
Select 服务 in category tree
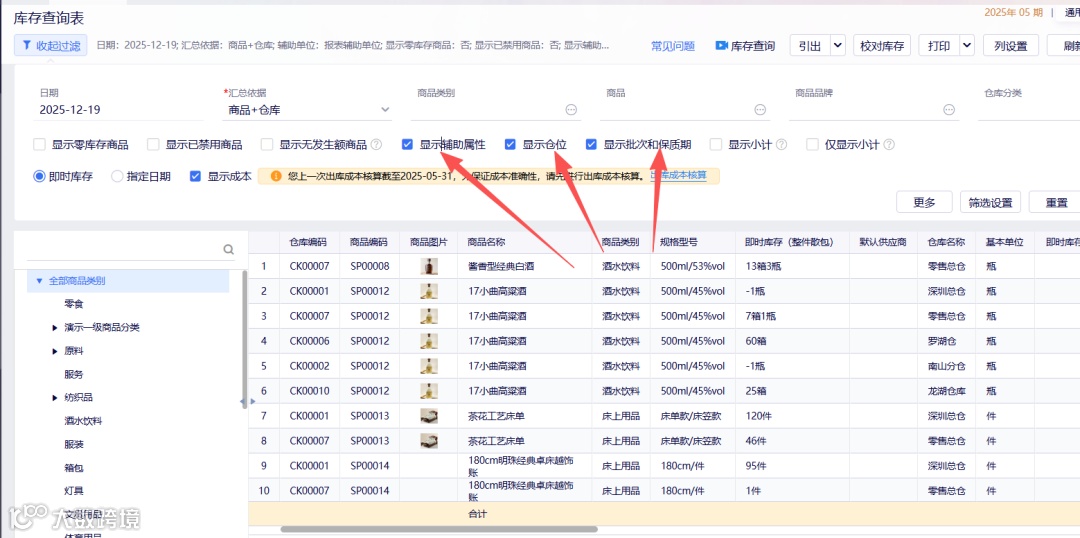tap(74, 375)
